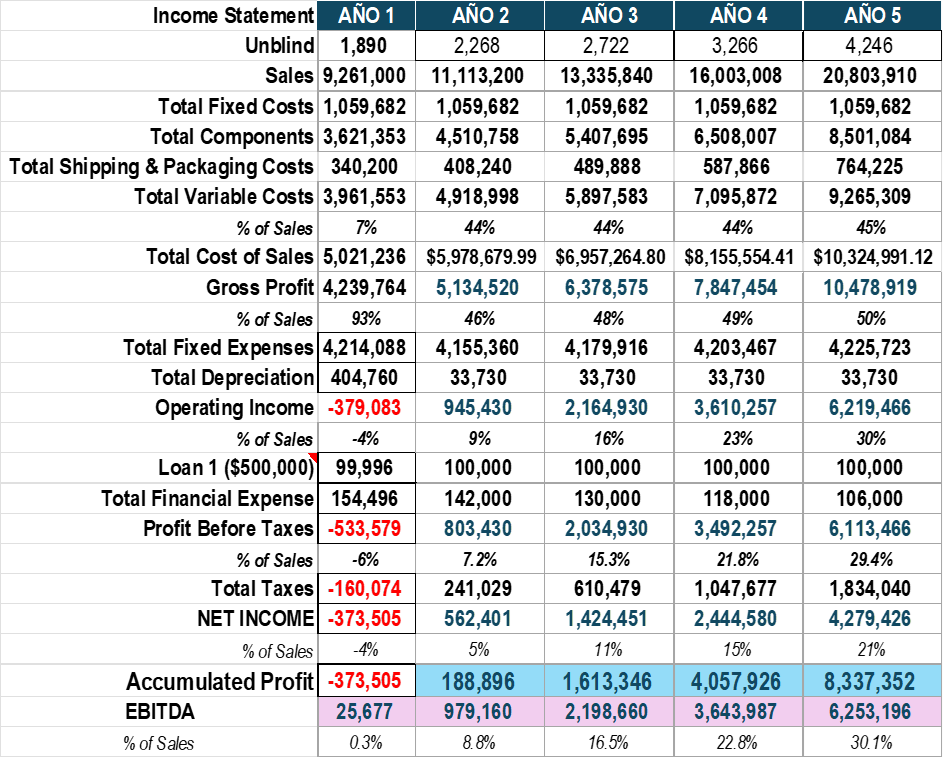The image size is (943, 758).
Task: Select Total Taxes value -160,074
Action: point(364,588)
